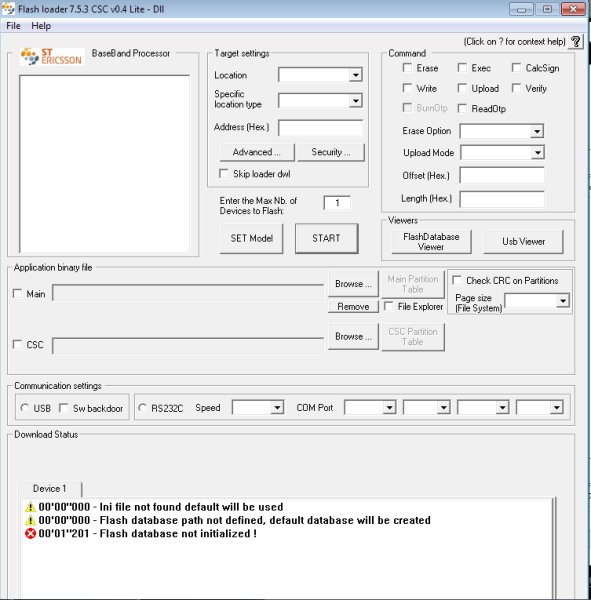Viewport: 591px width, 600px height.
Task: Click Browse for CSC binary file
Action: [353, 336]
